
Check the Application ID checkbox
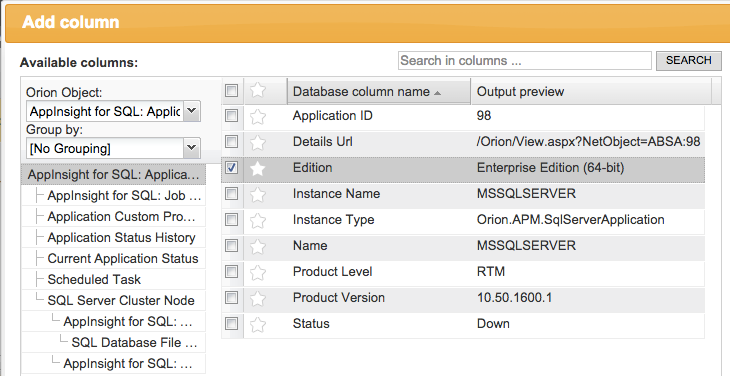tap(231, 115)
